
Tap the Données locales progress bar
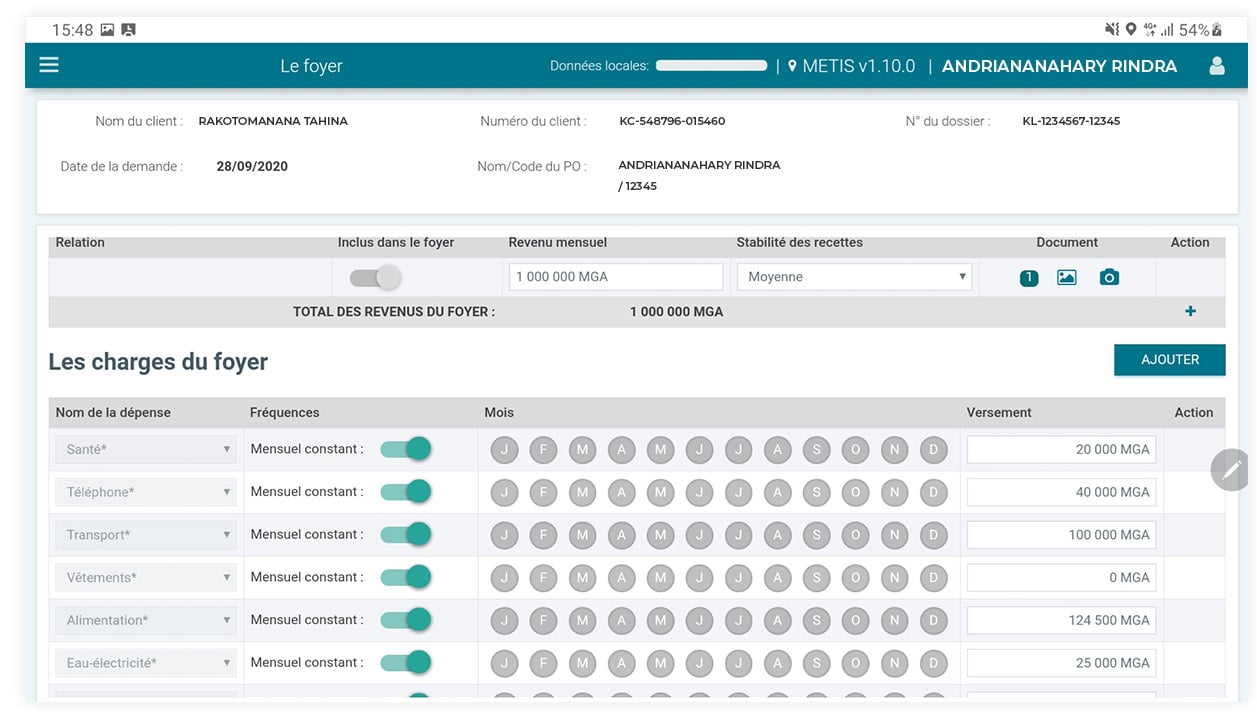[x=711, y=65]
